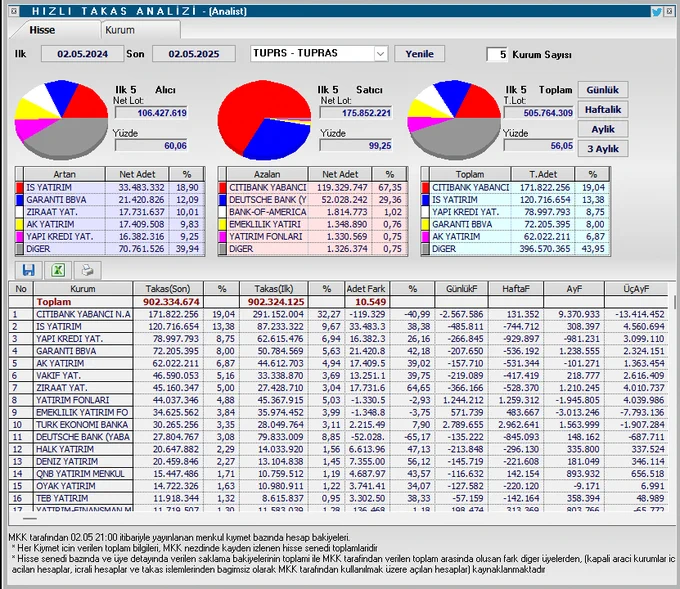Click blue swatch beside DEUTSCHE BANK in Azalan
The image size is (680, 589).
222,200
